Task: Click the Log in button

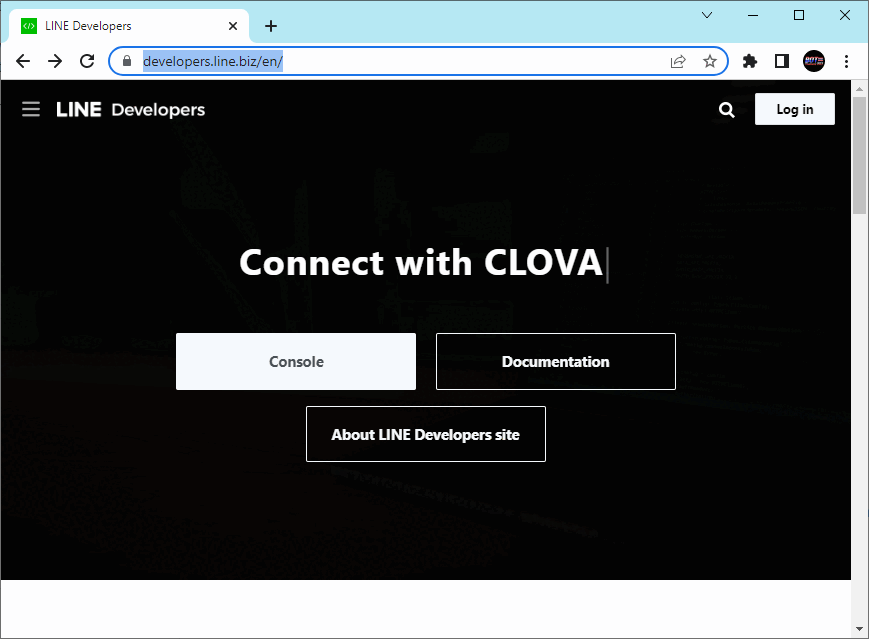Action: click(795, 109)
